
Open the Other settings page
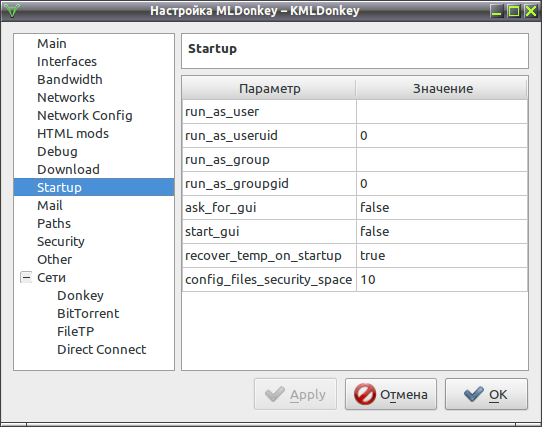tap(54, 259)
